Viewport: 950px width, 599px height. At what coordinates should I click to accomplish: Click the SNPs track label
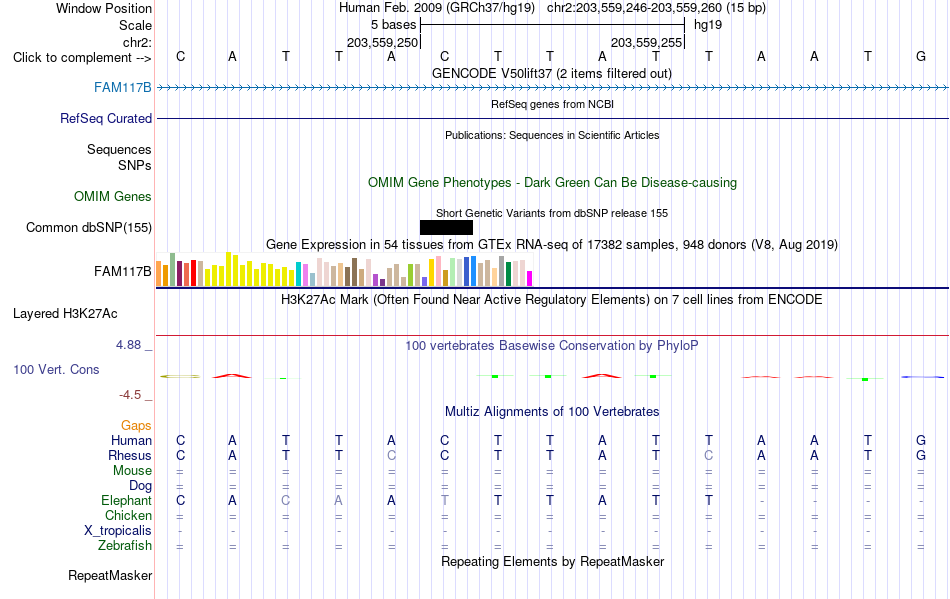pos(135,165)
